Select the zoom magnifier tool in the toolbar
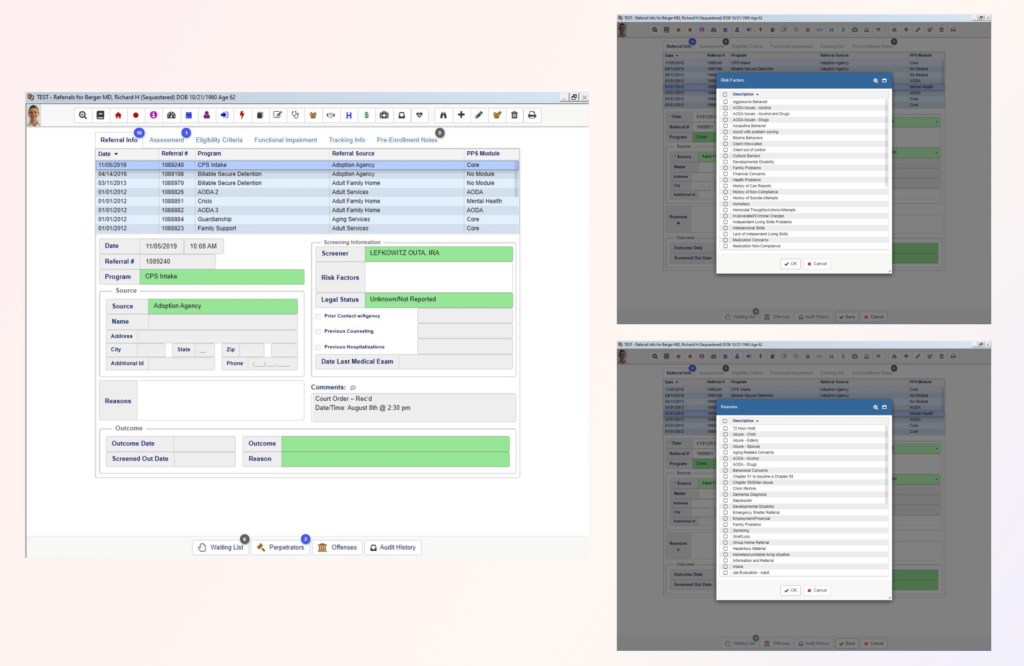This screenshot has height=666, width=1024. click(81, 114)
